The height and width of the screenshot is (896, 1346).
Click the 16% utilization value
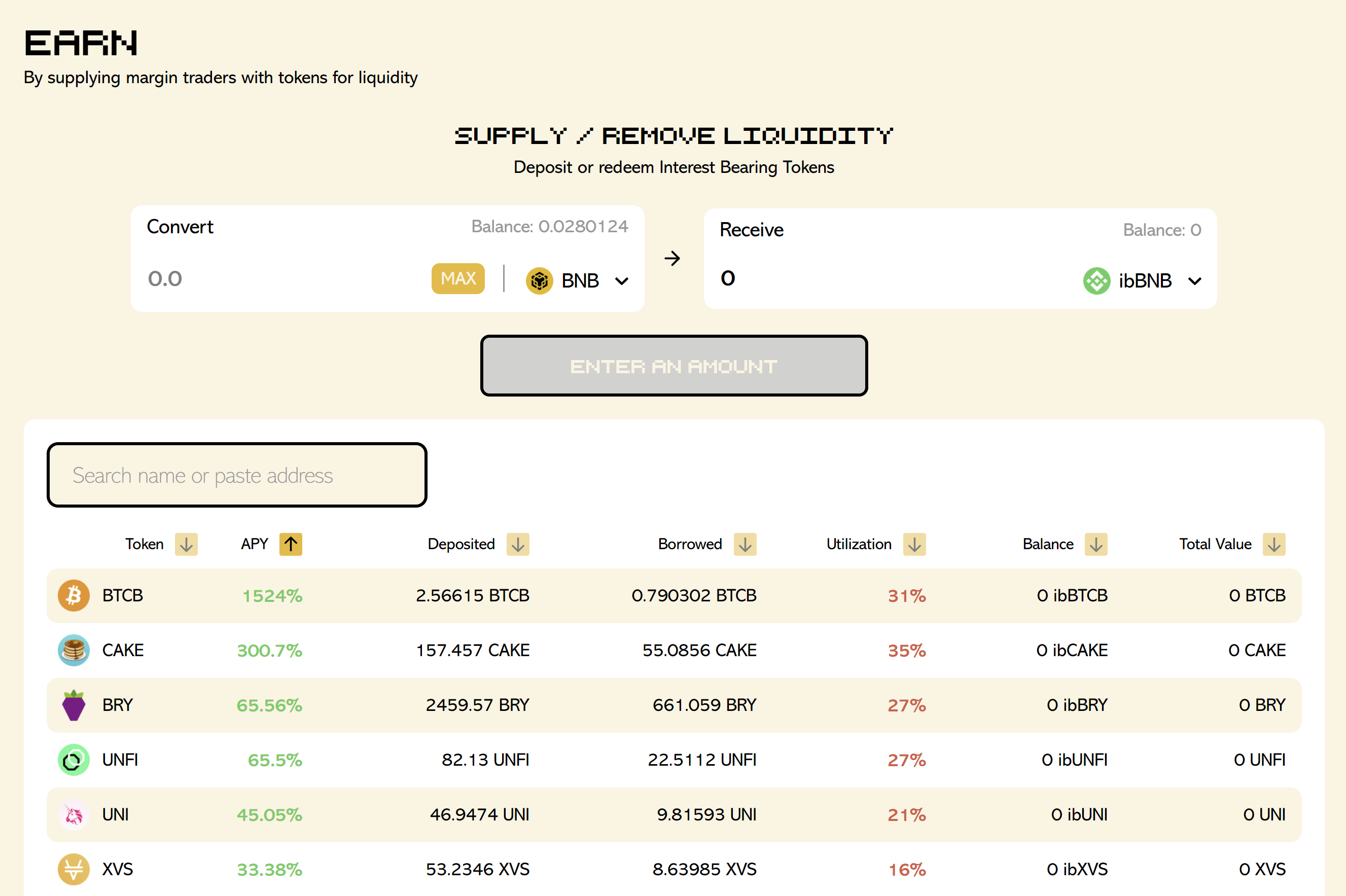click(x=907, y=870)
